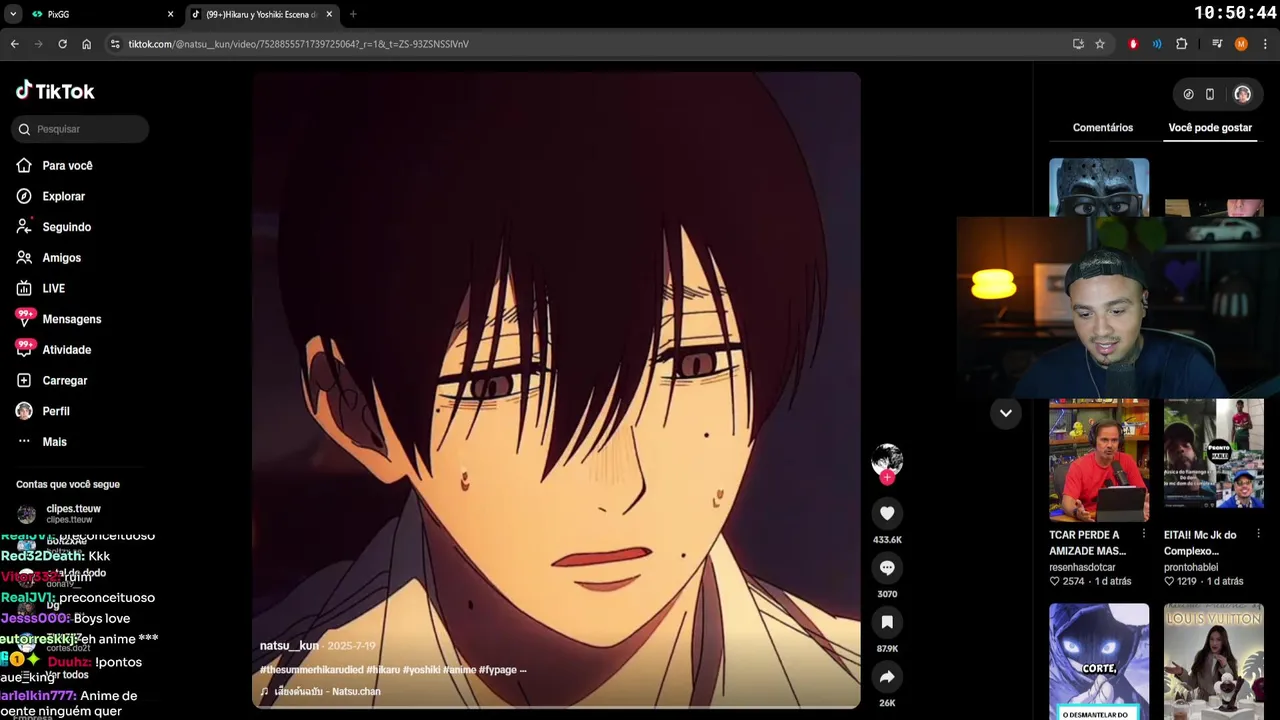Click the down chevron for next video
The width and height of the screenshot is (1280, 720).
pyautogui.click(x=1005, y=413)
